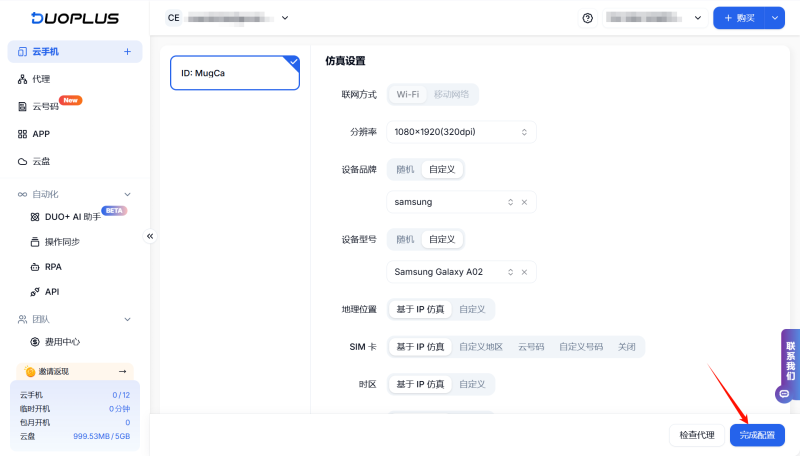Collapse the 自动化 sidebar section
Screen dimensions: 800x456
(x=127, y=194)
